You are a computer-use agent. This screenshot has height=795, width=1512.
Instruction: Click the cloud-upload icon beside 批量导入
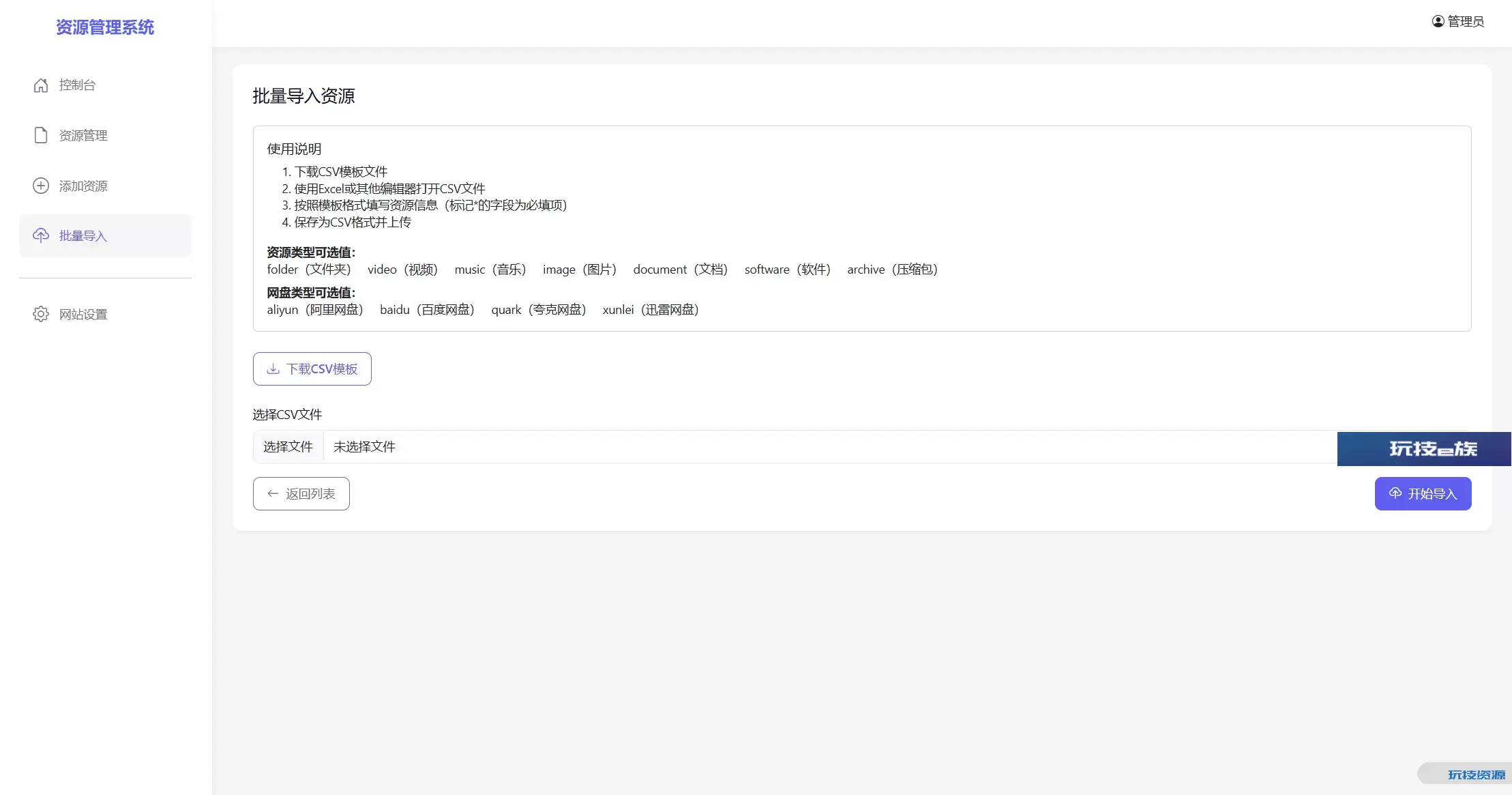41,235
